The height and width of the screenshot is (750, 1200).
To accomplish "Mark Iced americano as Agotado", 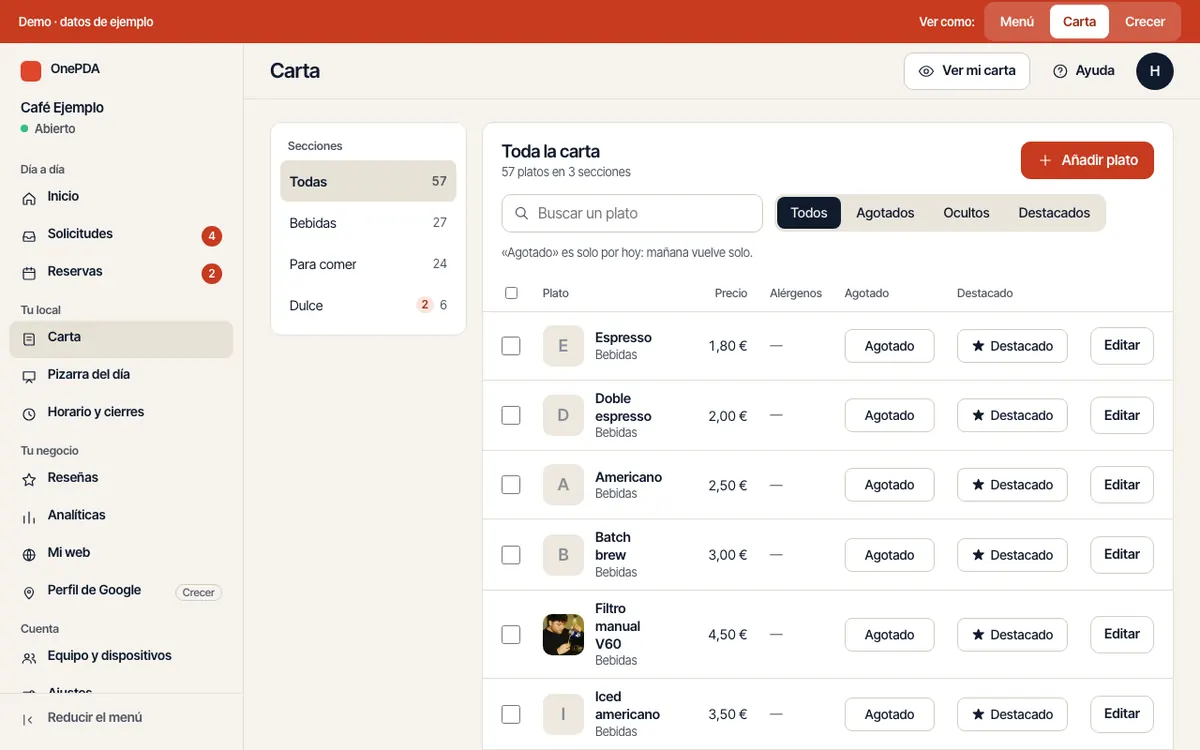I will tap(890, 715).
